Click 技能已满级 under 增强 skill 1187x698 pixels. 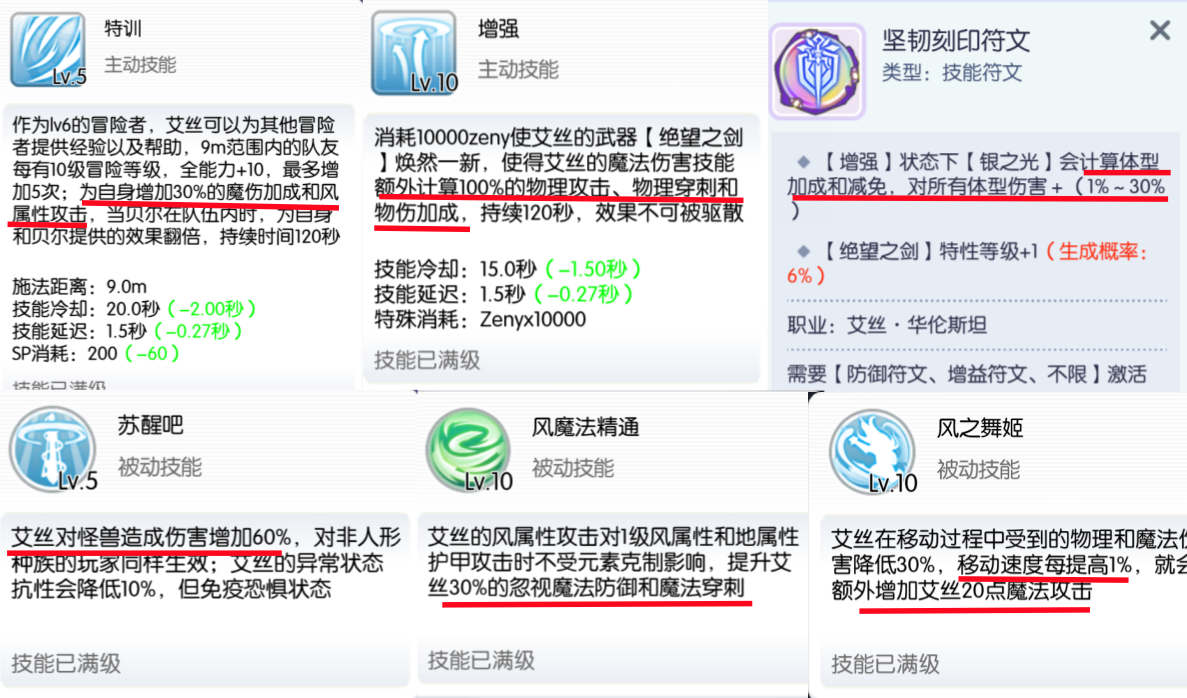click(427, 360)
